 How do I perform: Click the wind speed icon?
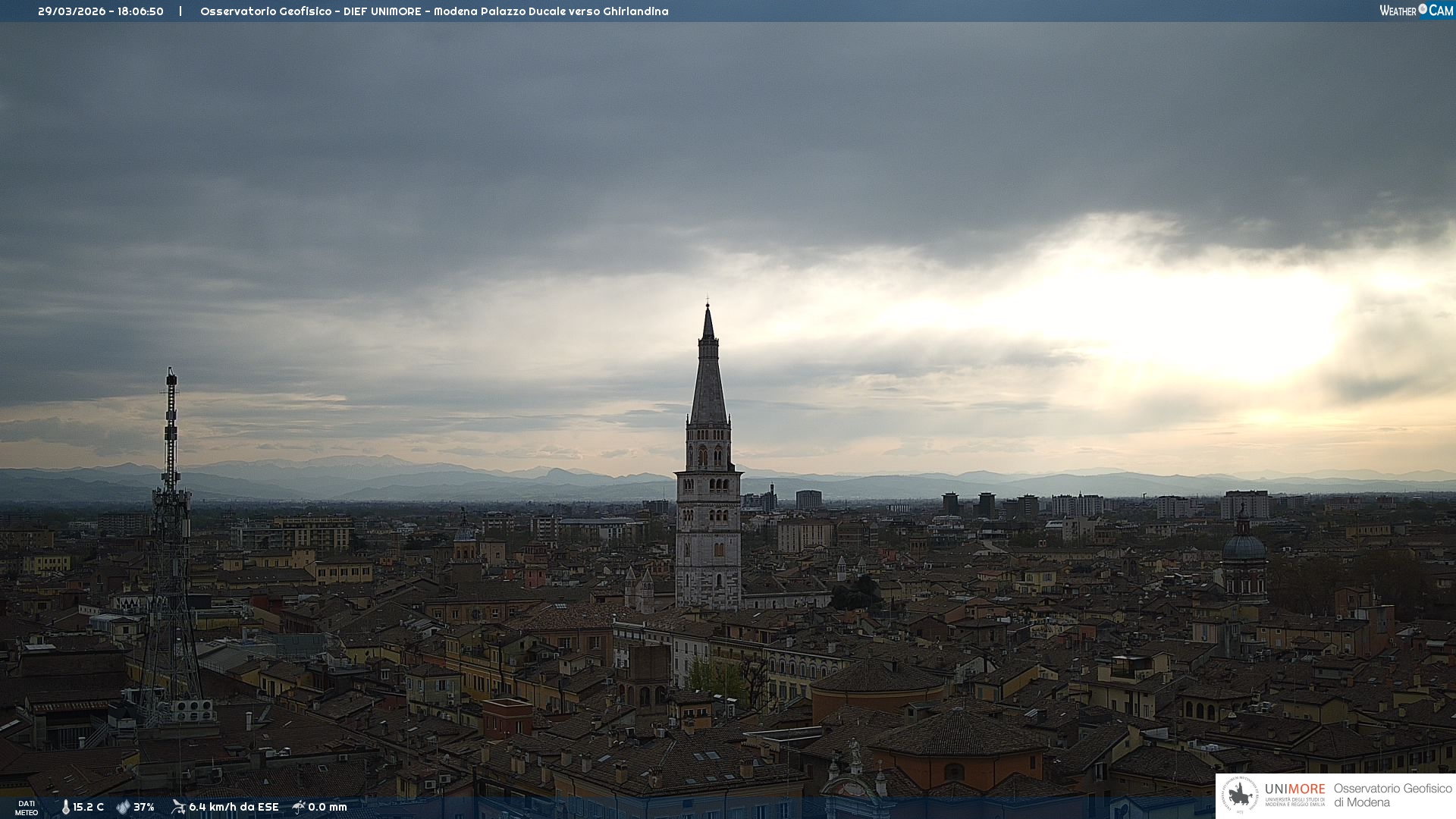click(x=178, y=807)
